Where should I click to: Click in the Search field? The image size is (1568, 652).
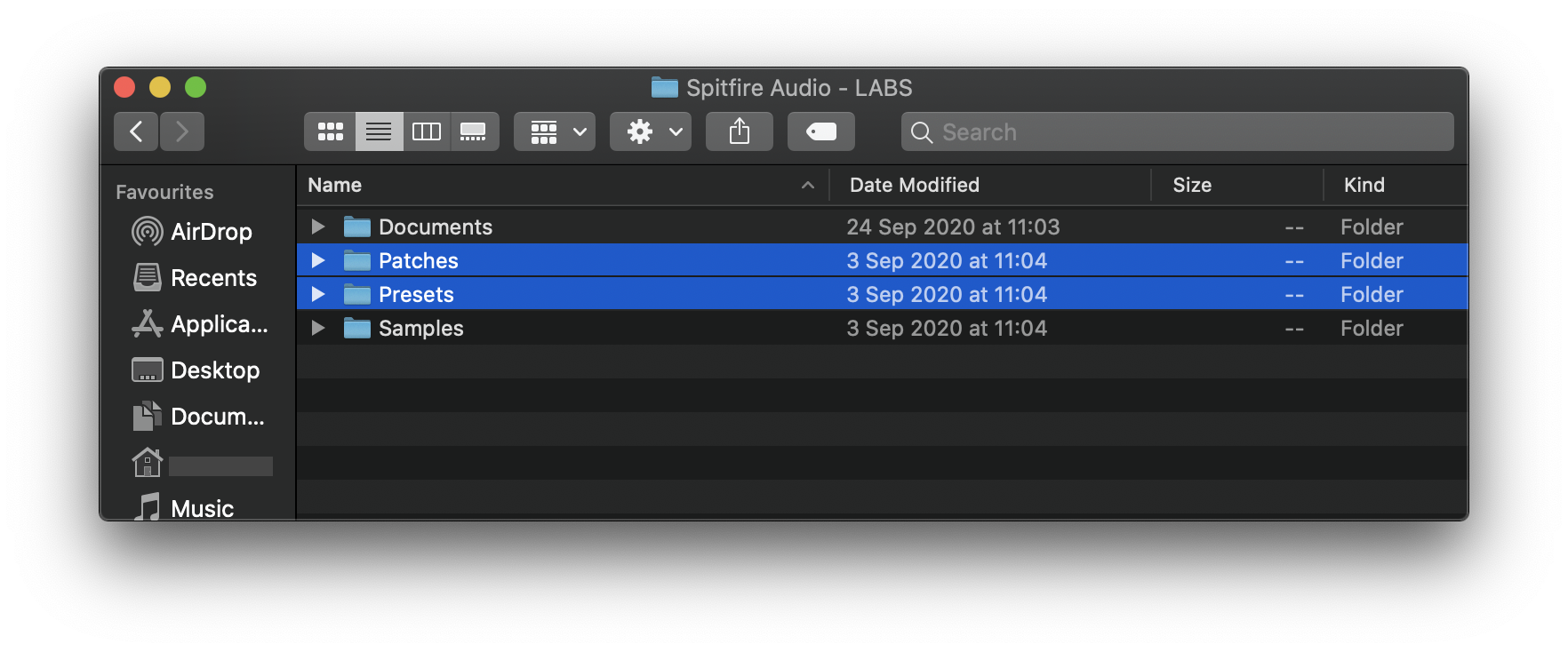[x=1178, y=131]
